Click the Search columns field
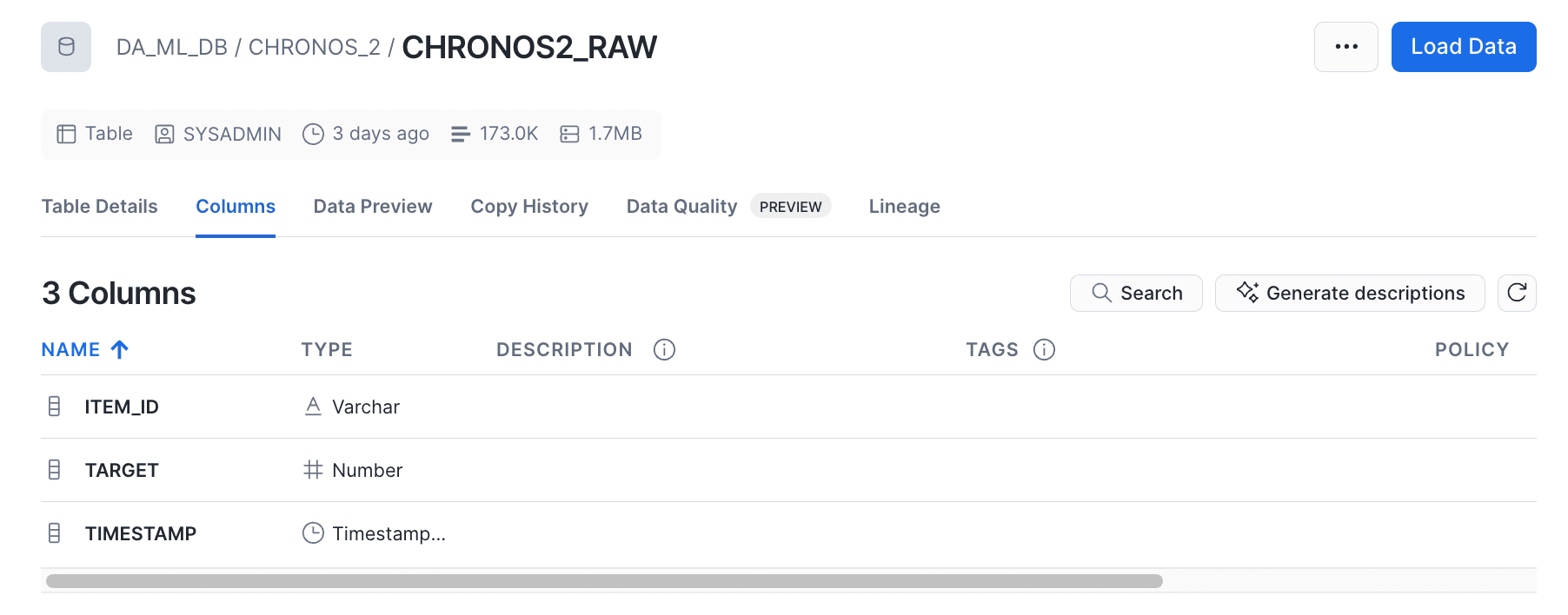 click(x=1136, y=293)
